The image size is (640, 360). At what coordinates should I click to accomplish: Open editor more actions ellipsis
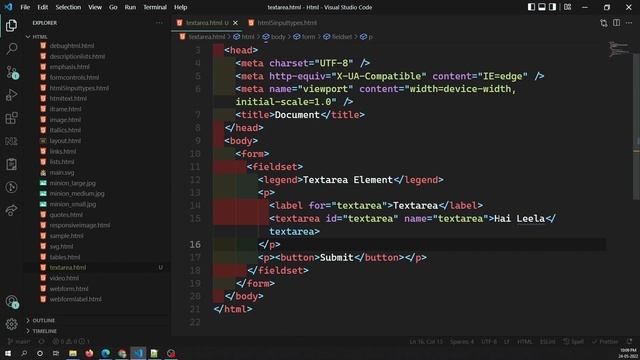pyautogui.click(x=629, y=23)
